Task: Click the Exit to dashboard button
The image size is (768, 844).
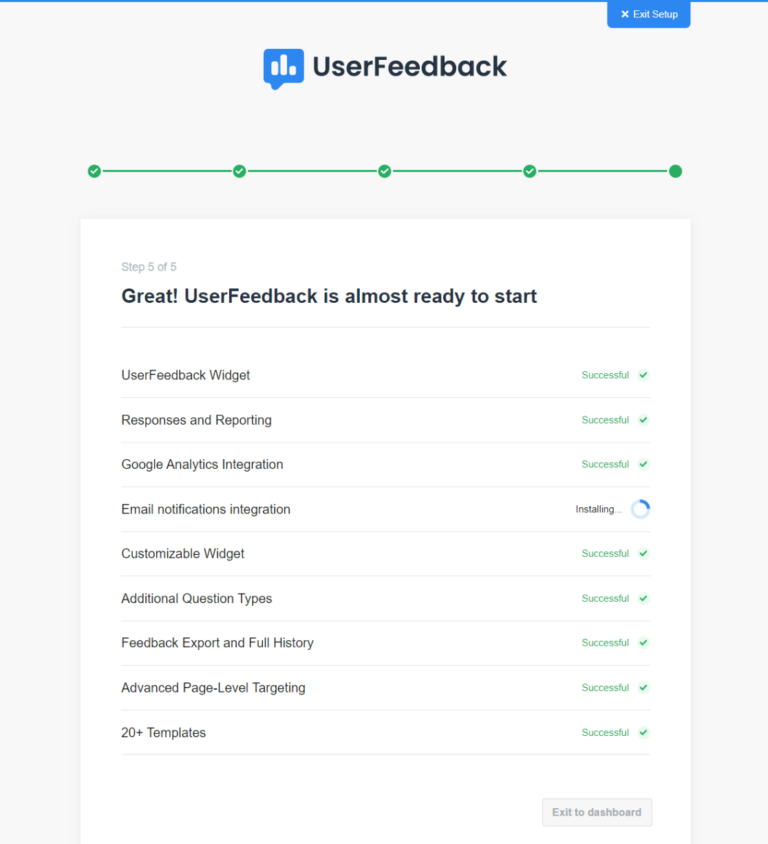Action: pos(596,812)
